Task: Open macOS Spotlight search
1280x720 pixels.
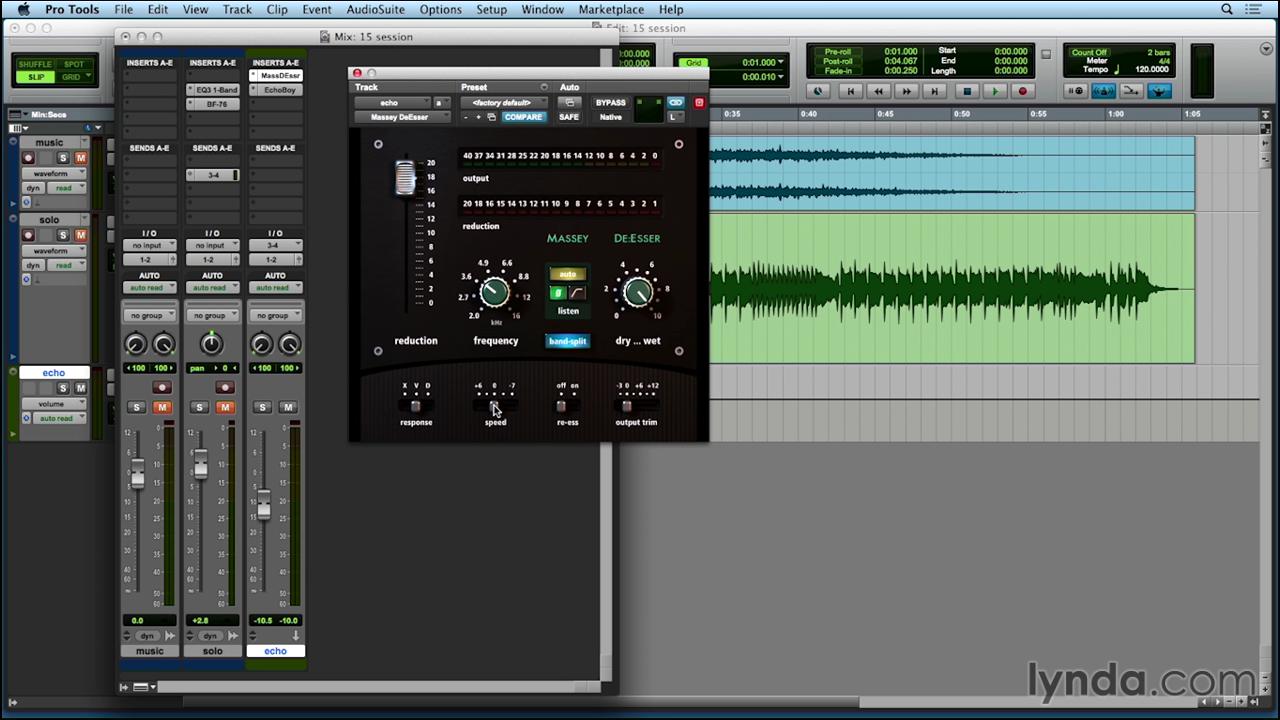Action: [1227, 10]
